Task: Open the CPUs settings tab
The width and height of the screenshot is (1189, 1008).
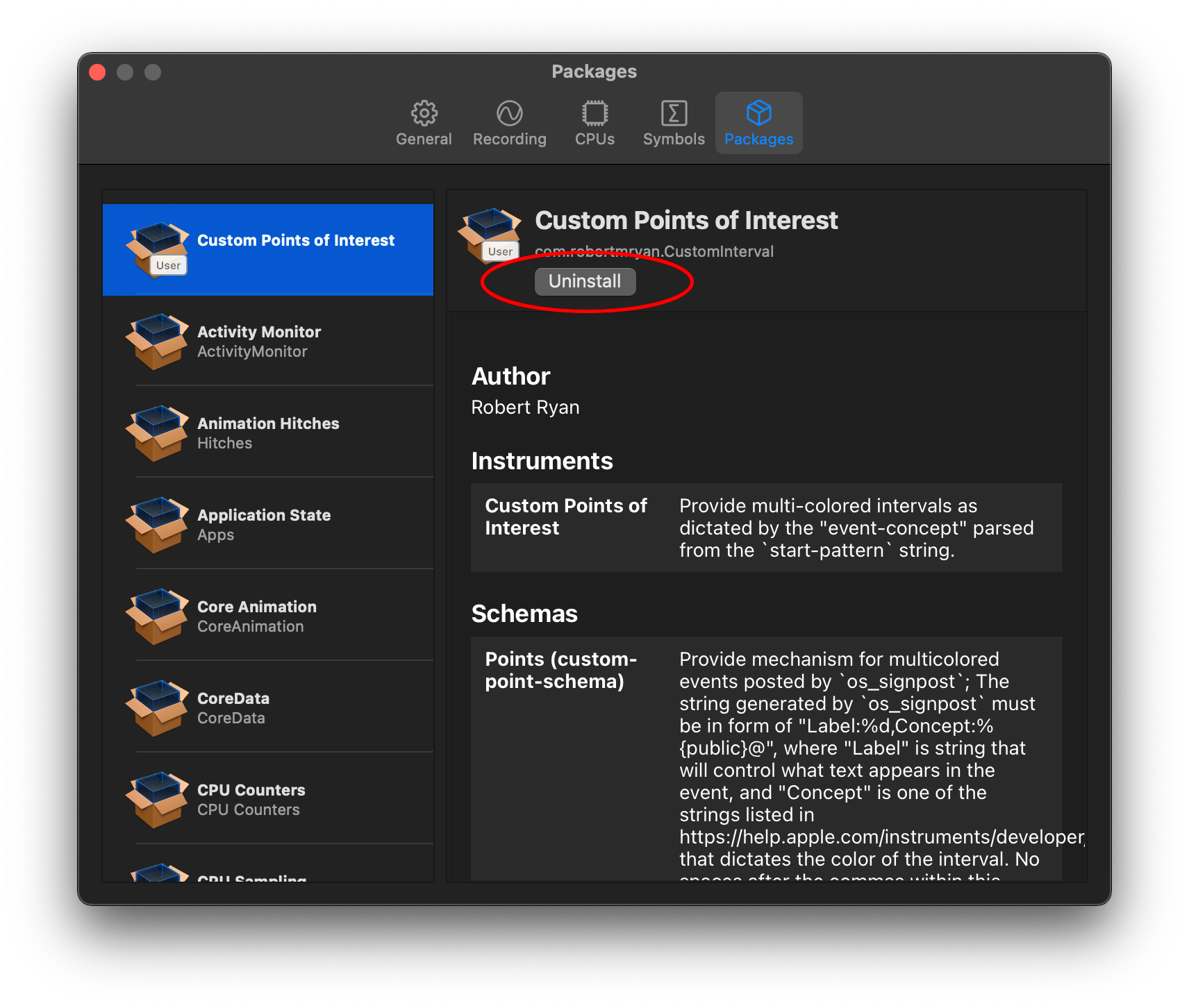Action: click(x=594, y=123)
